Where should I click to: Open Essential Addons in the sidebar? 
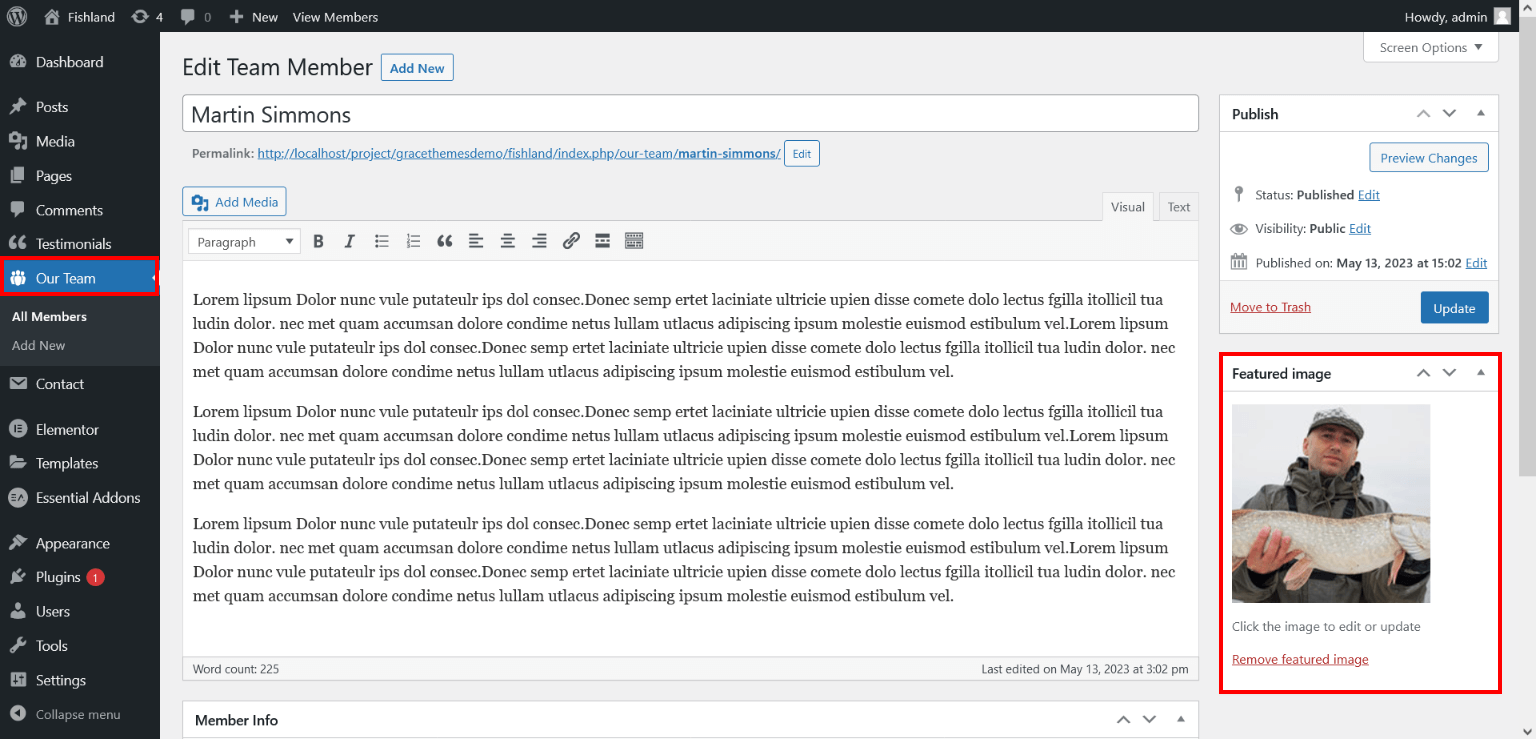pyautogui.click(x=80, y=498)
